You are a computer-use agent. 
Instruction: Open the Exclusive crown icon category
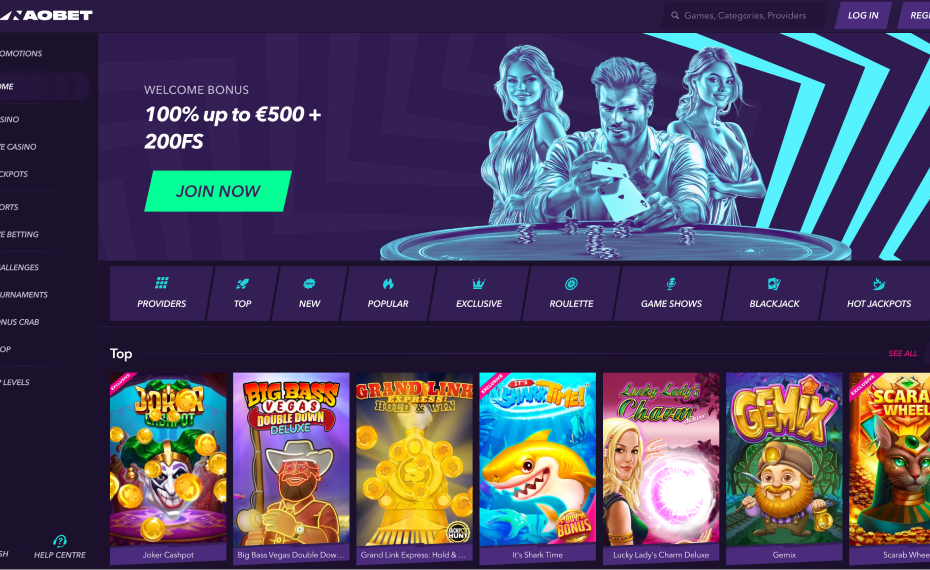click(x=479, y=294)
